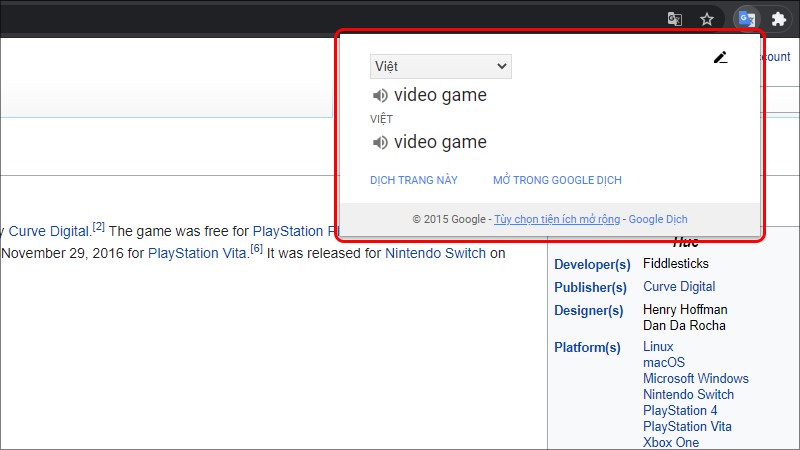Select the 'Henry Hoffman' designer text
800x450 pixels.
click(685, 309)
